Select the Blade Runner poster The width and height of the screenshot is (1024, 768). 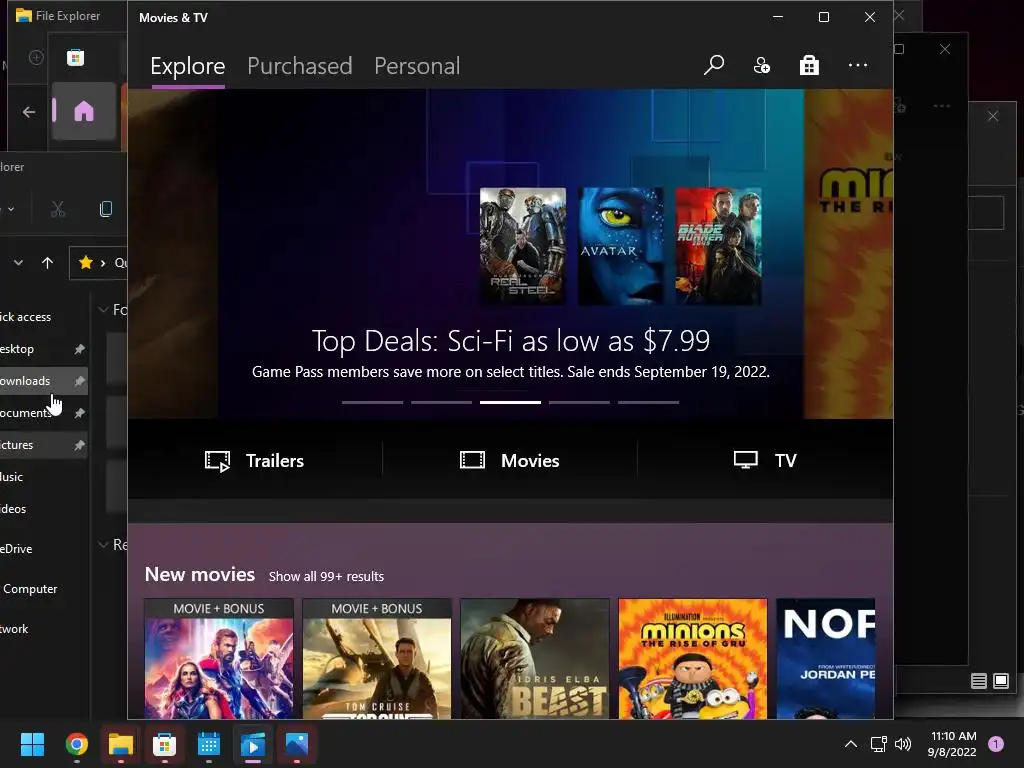[718, 246]
